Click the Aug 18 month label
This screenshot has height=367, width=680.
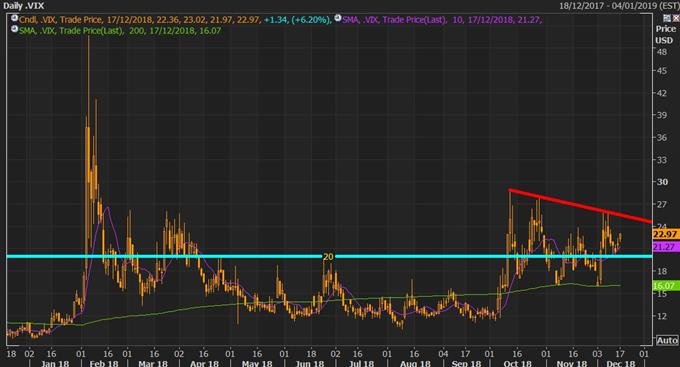coord(415,363)
